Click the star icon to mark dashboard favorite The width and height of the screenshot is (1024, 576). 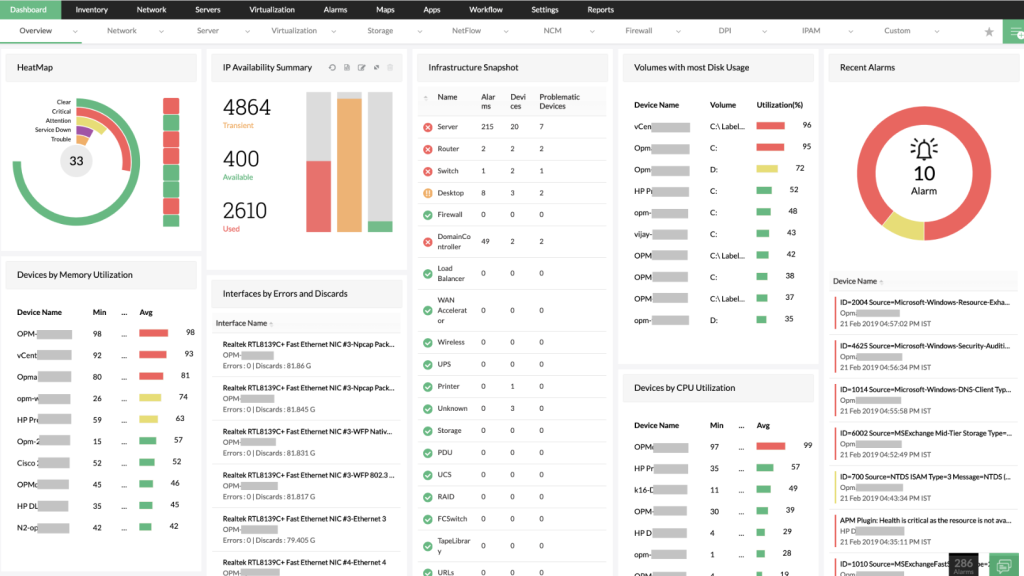989,31
